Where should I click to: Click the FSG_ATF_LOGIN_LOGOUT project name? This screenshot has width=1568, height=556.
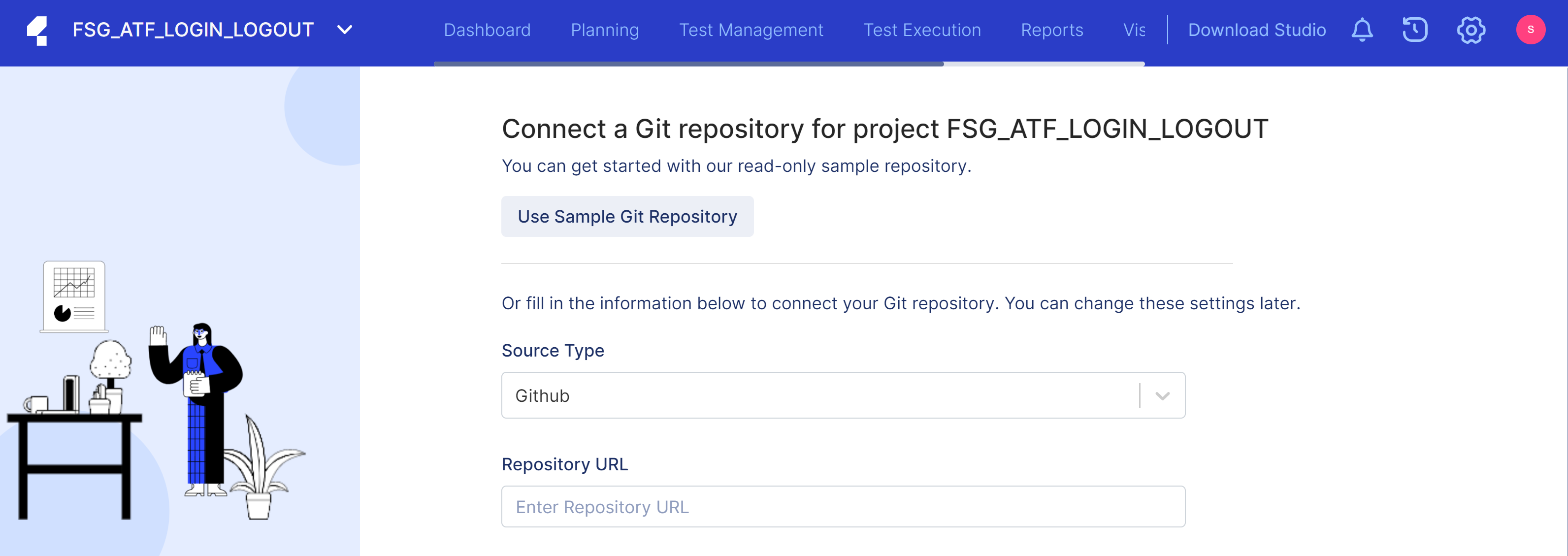(193, 30)
